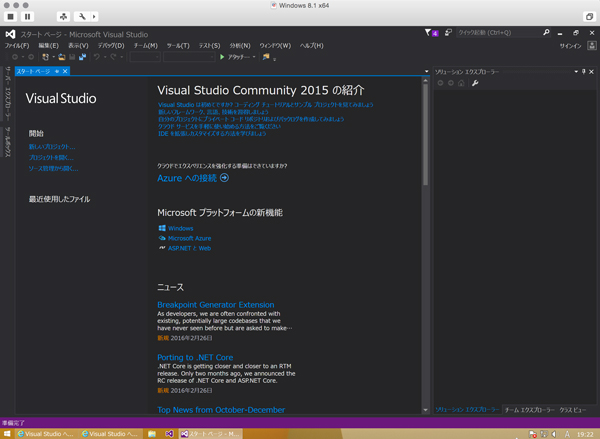
Task: Click the Navigate Backward toolbar icon
Action: 15,57
